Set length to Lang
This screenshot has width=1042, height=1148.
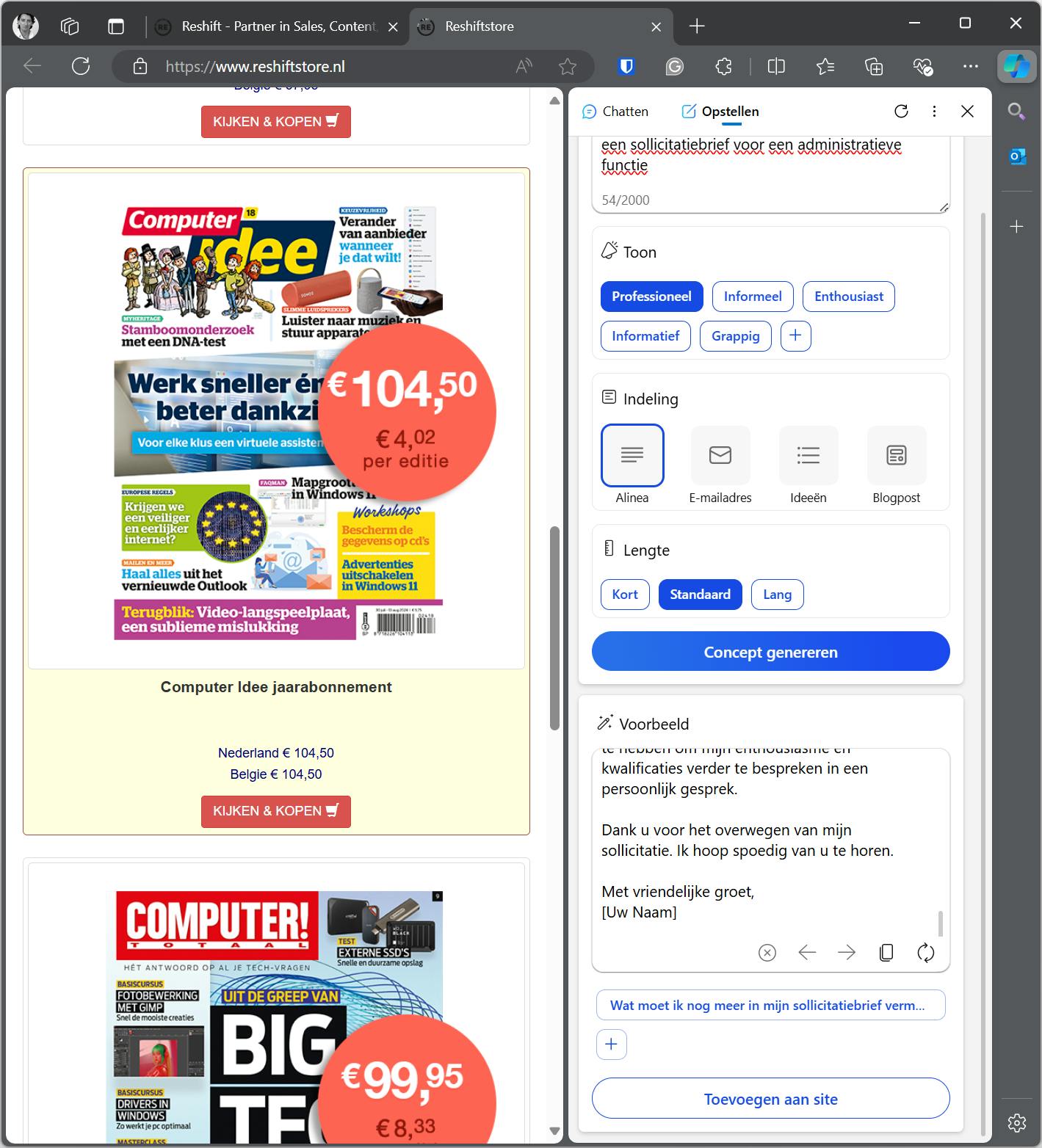(777, 595)
